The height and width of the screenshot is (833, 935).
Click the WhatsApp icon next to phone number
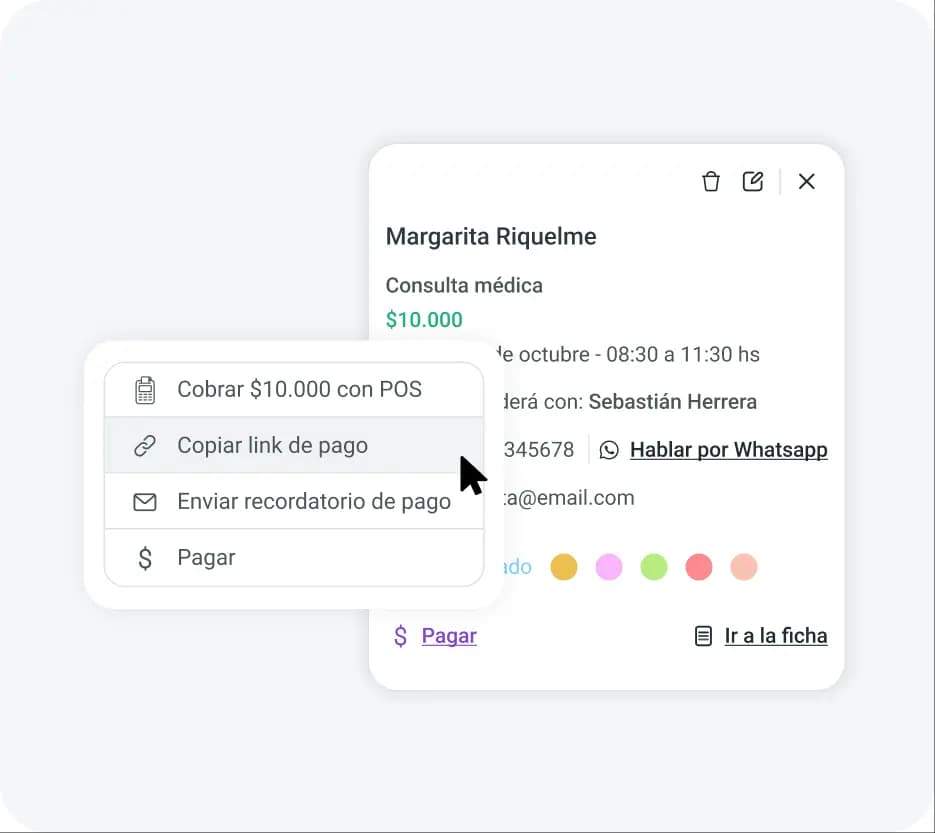609,450
